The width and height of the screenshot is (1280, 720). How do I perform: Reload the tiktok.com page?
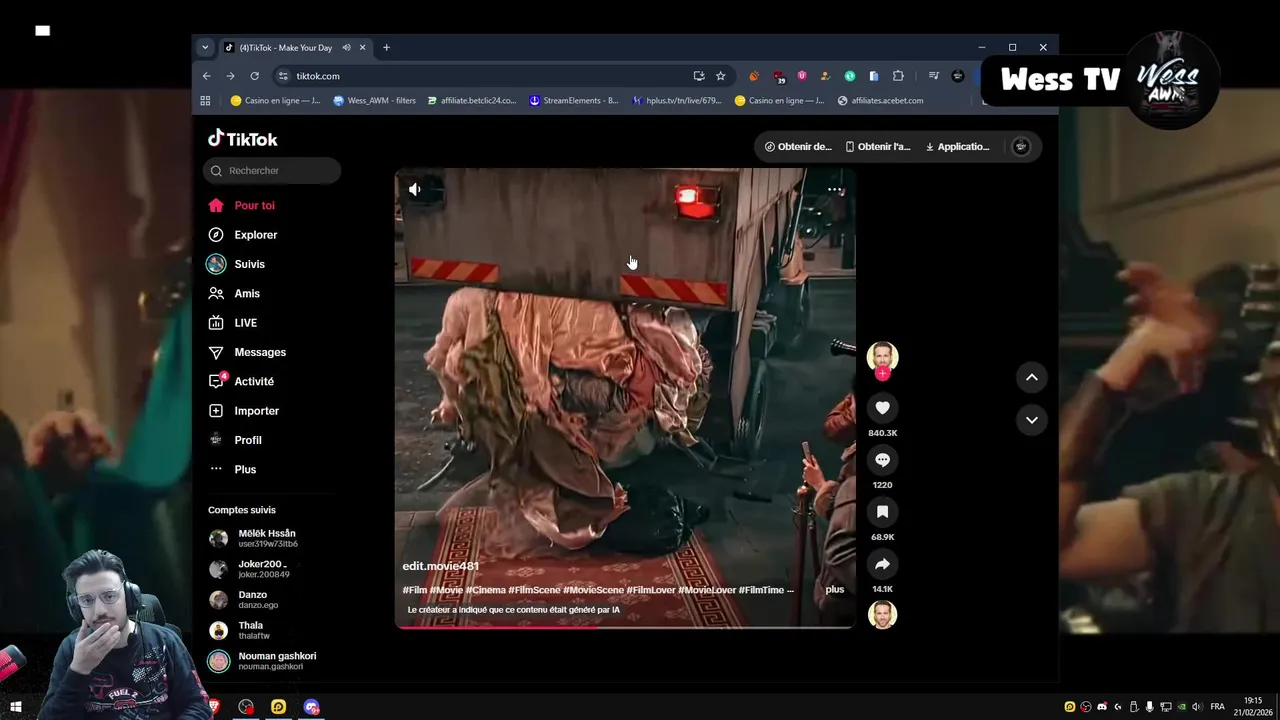pyautogui.click(x=254, y=76)
